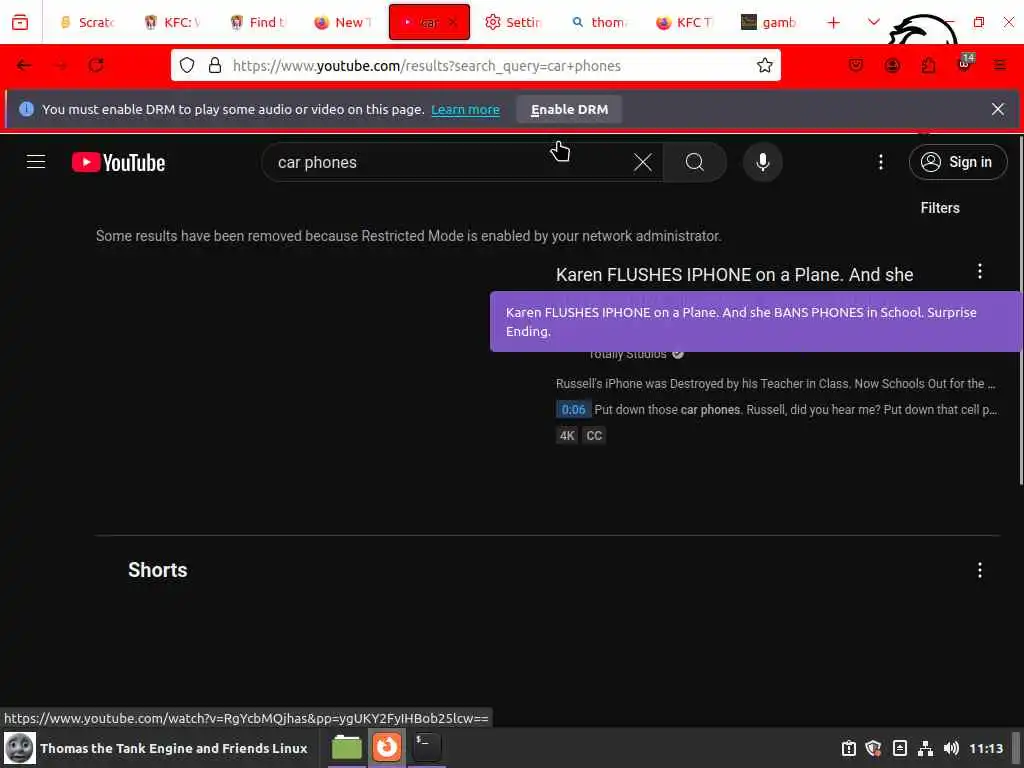The width and height of the screenshot is (1024, 768).
Task: Open the extension with 14 badge
Action: pos(965,64)
